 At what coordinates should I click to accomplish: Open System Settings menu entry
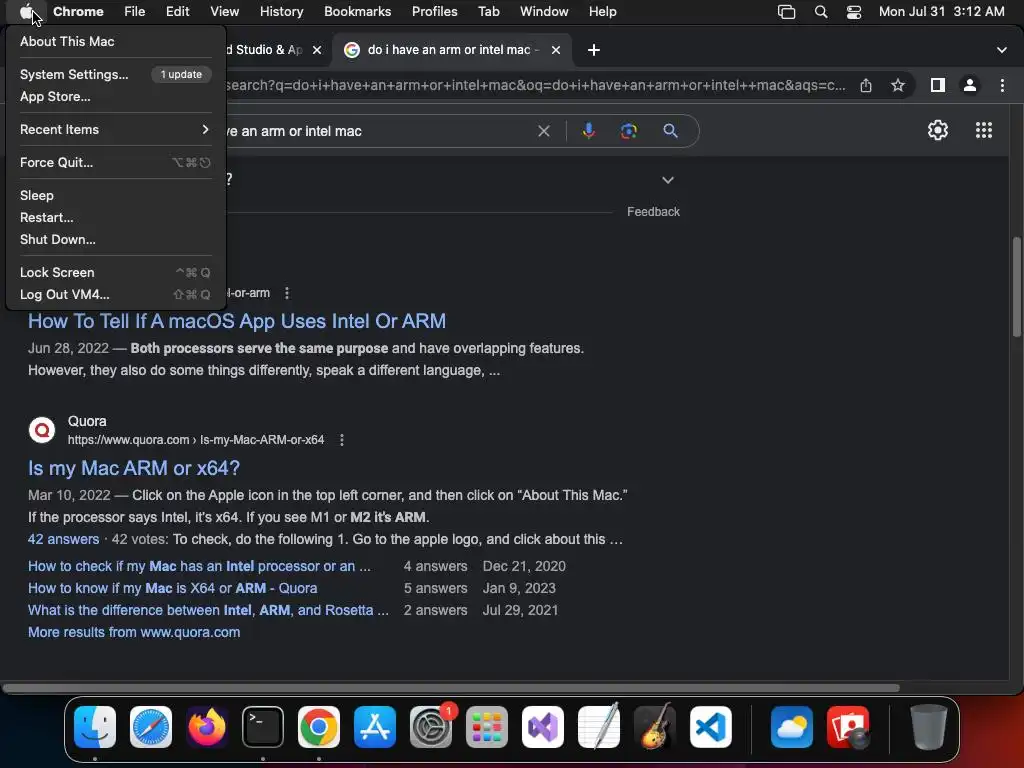116,74
